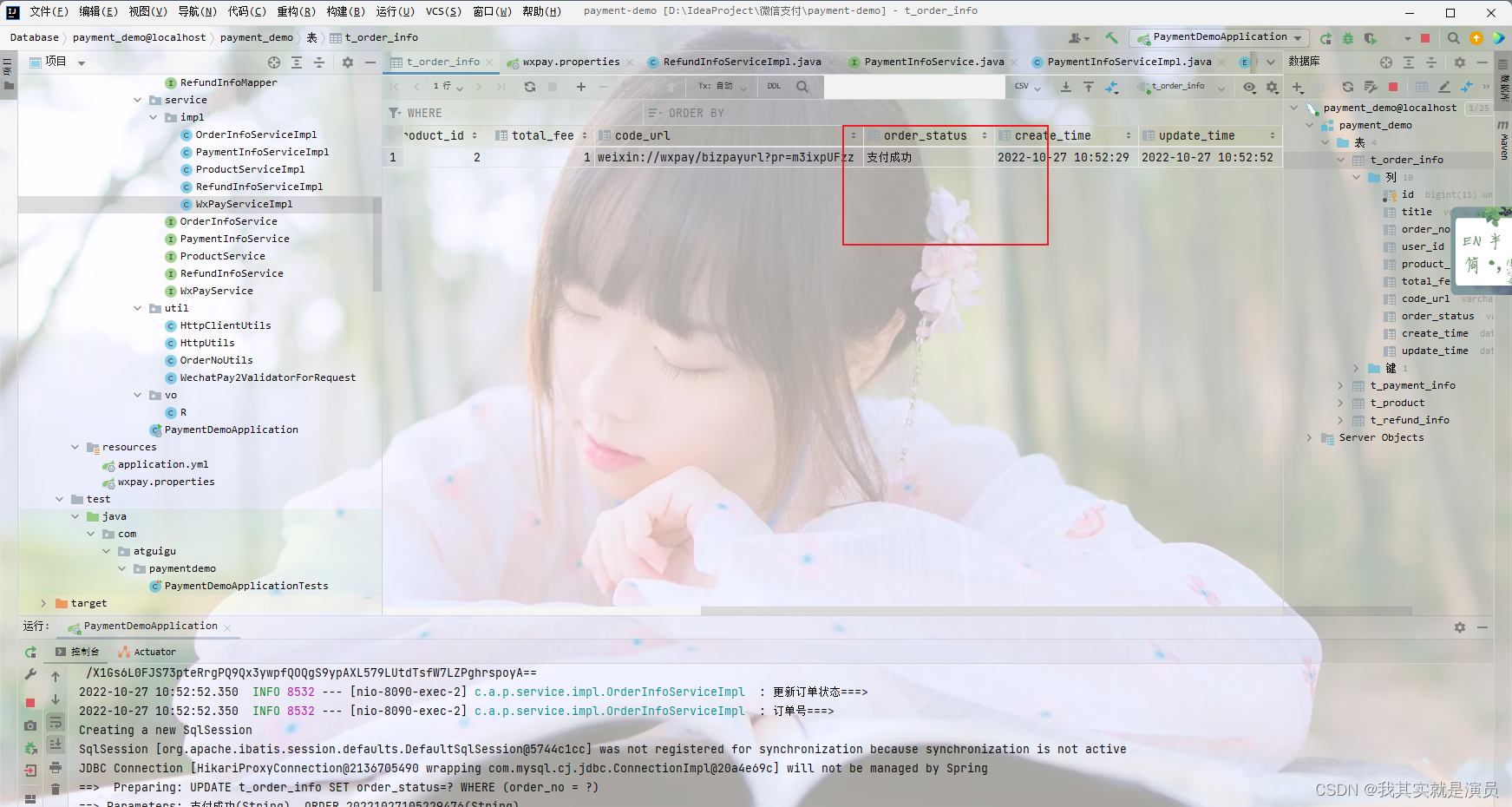Open the row count page size dropdown
The image size is (1512, 807).
pos(448,87)
